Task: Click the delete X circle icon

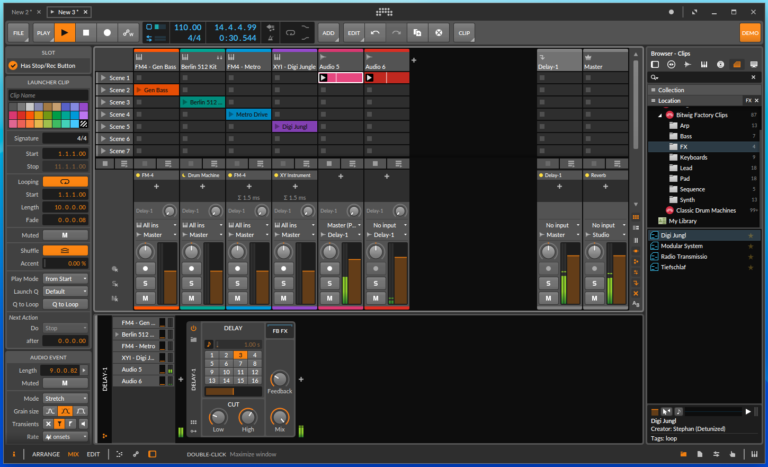Action: pyautogui.click(x=439, y=33)
